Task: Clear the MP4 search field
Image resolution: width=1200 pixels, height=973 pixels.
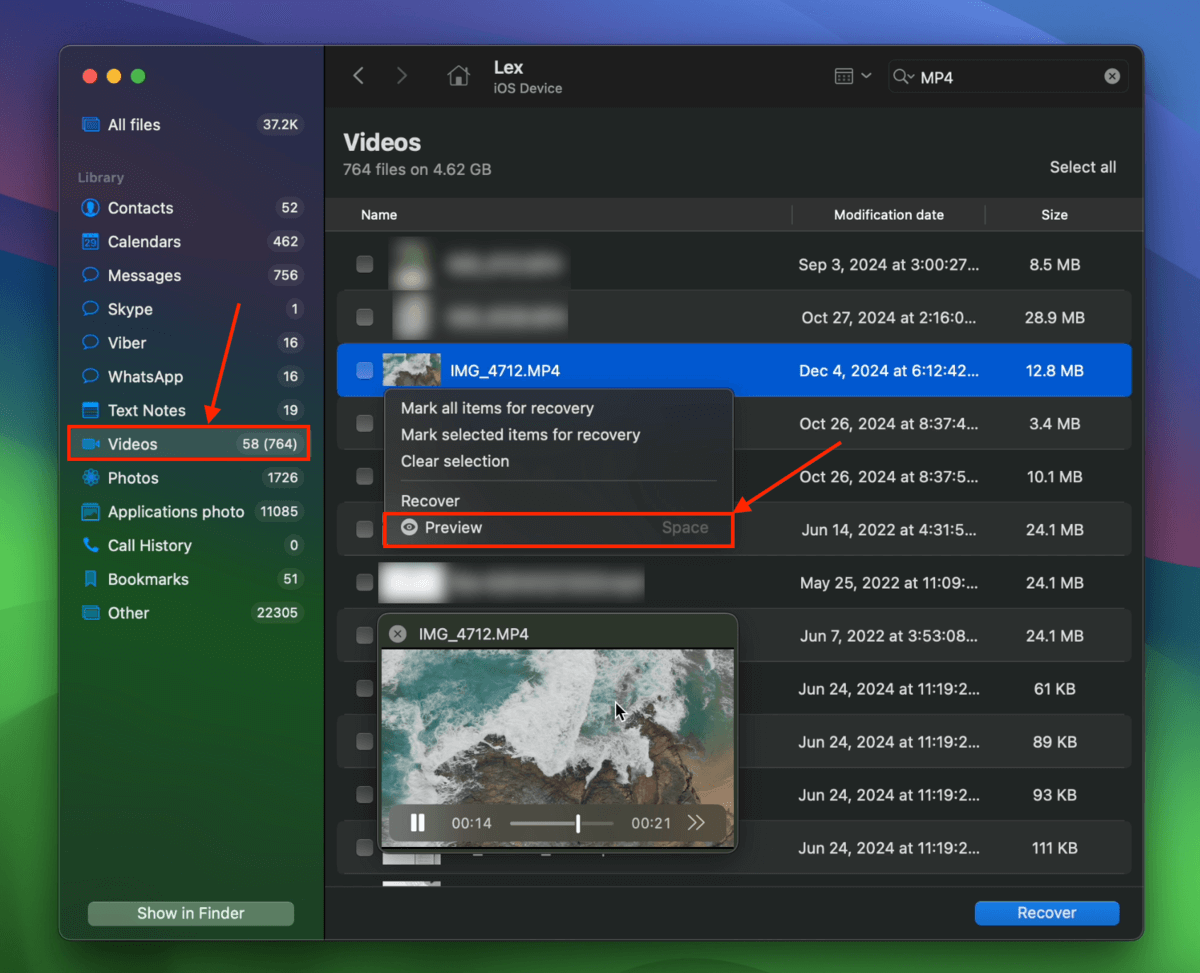Action: (1112, 77)
